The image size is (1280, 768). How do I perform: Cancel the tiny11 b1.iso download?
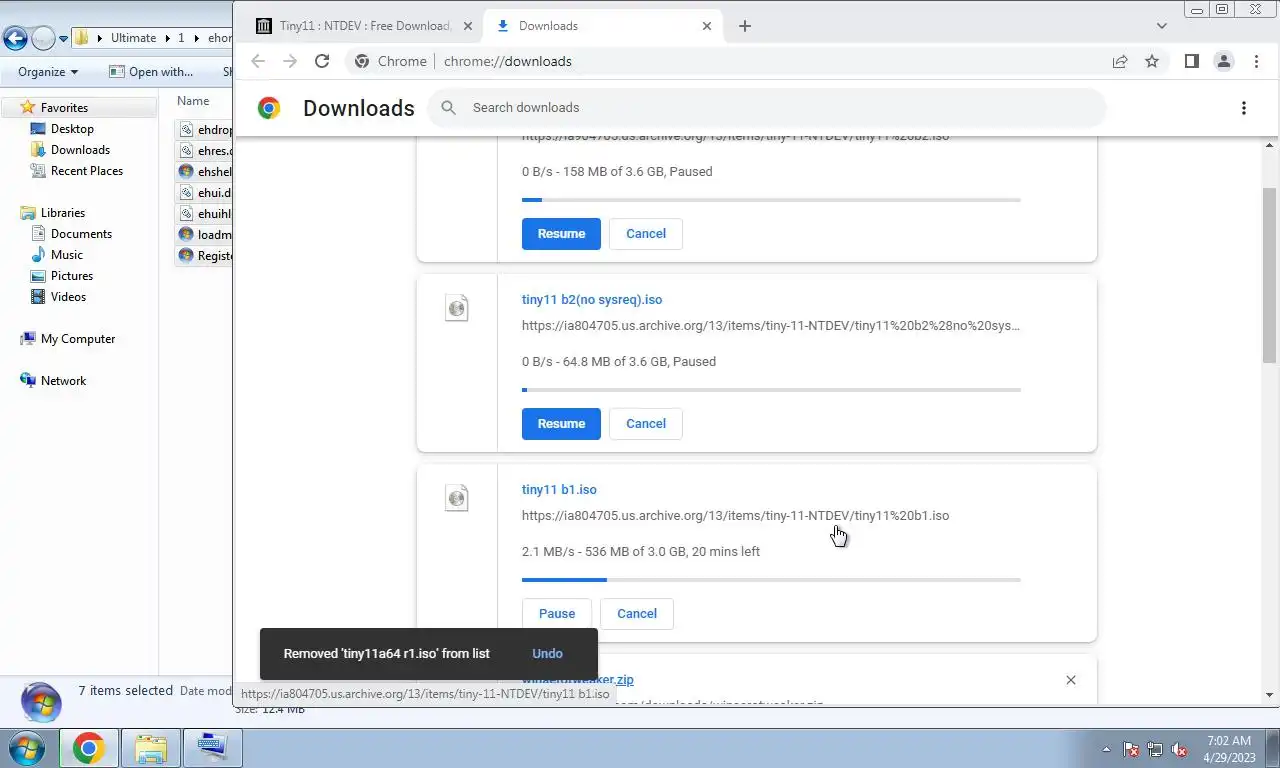[637, 614]
